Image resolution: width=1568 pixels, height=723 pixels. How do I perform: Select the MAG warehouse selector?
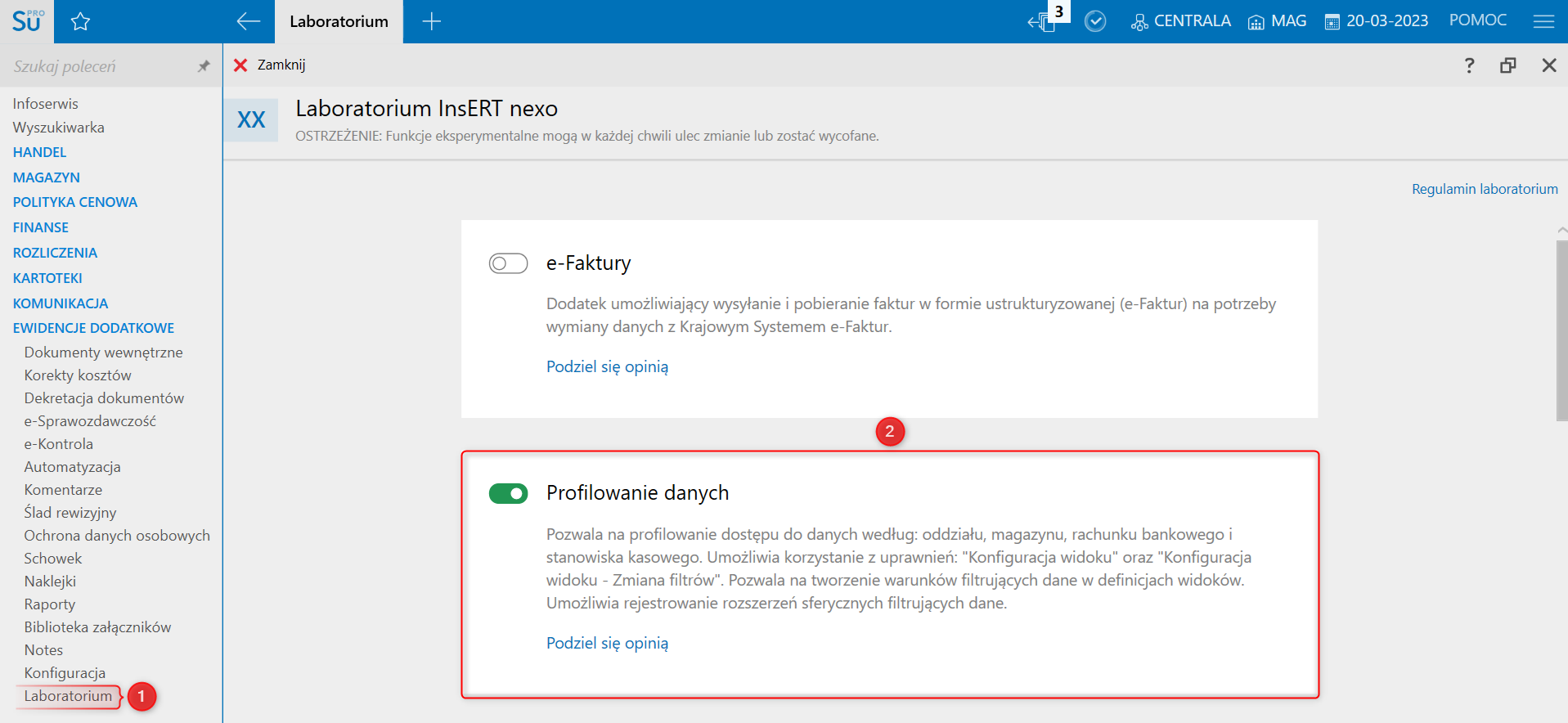1277,21
